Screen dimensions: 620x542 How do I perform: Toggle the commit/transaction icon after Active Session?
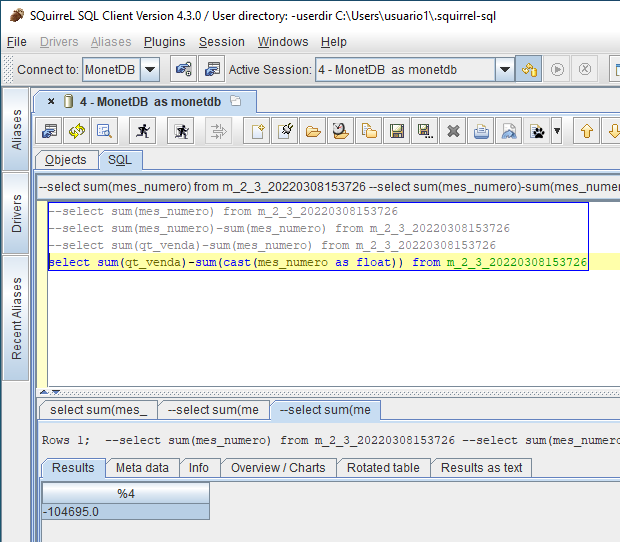(529, 69)
